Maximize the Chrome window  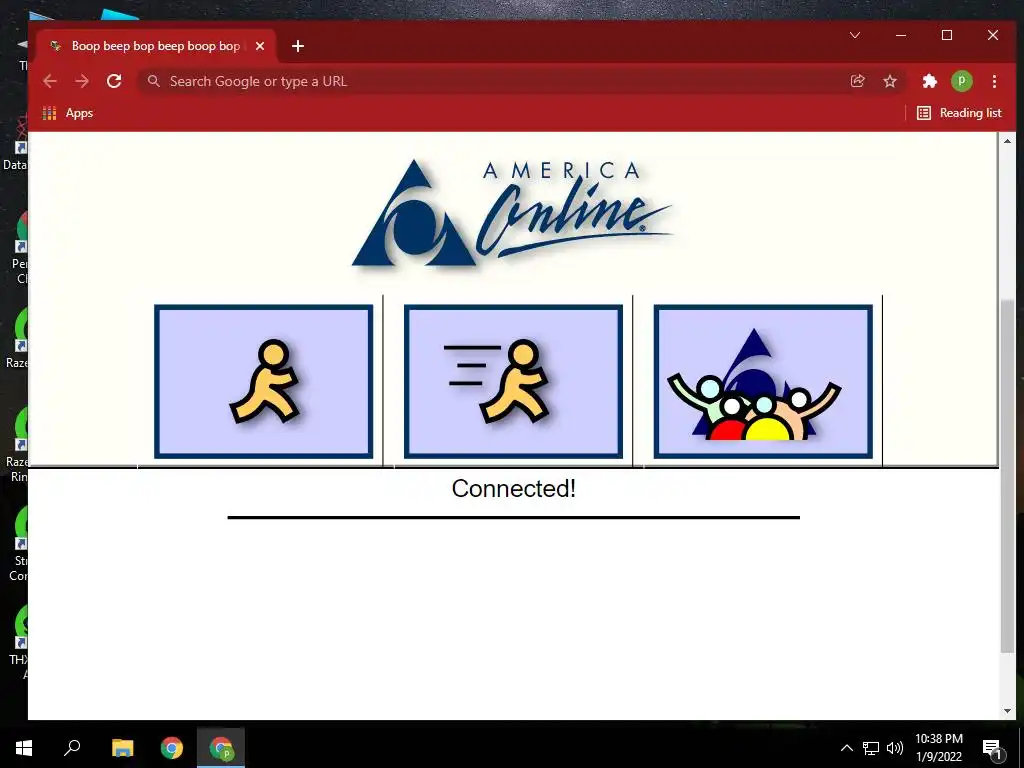(x=947, y=35)
